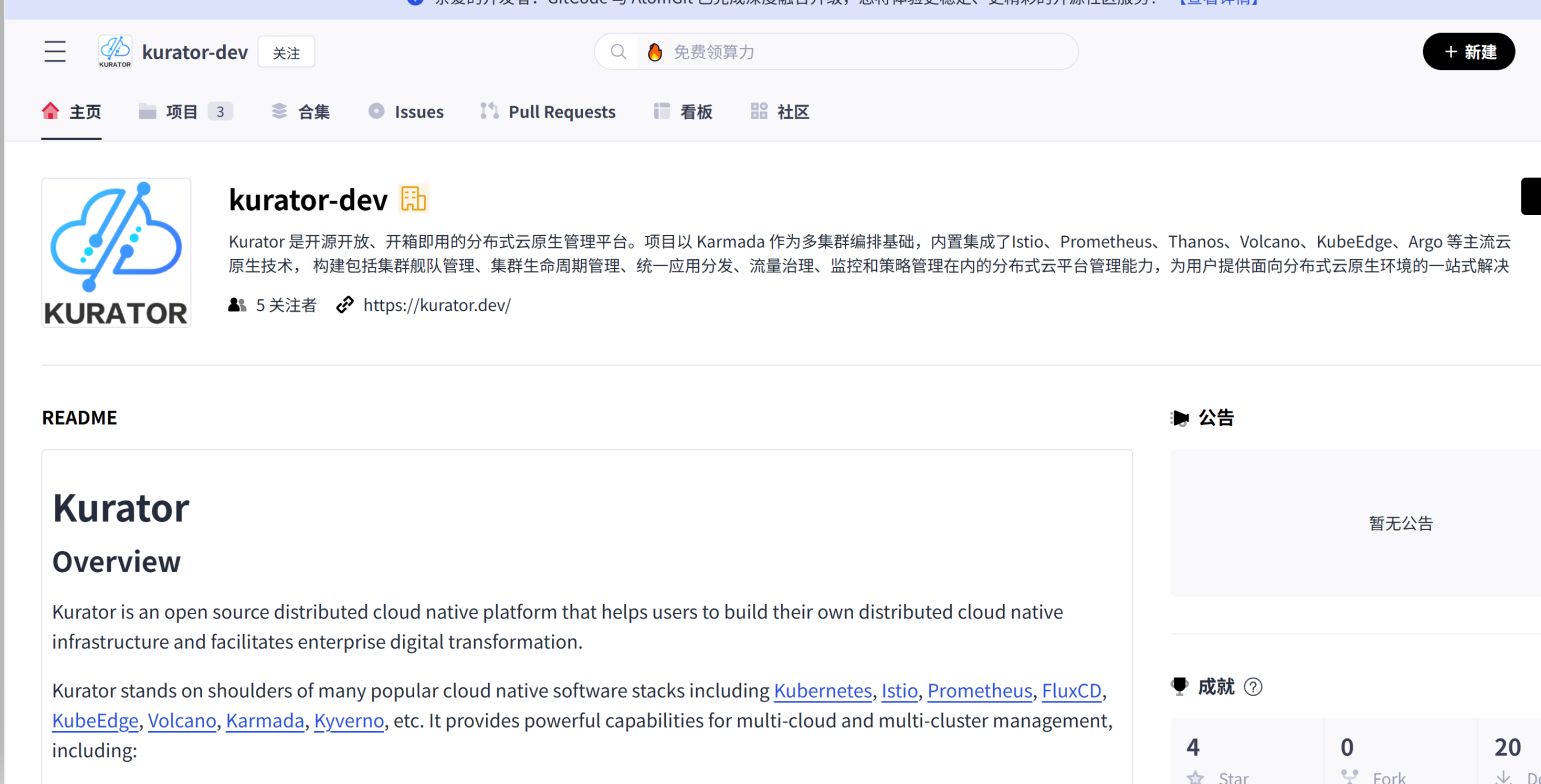Click the Kurator title in README
The image size is (1541, 784).
pos(120,508)
